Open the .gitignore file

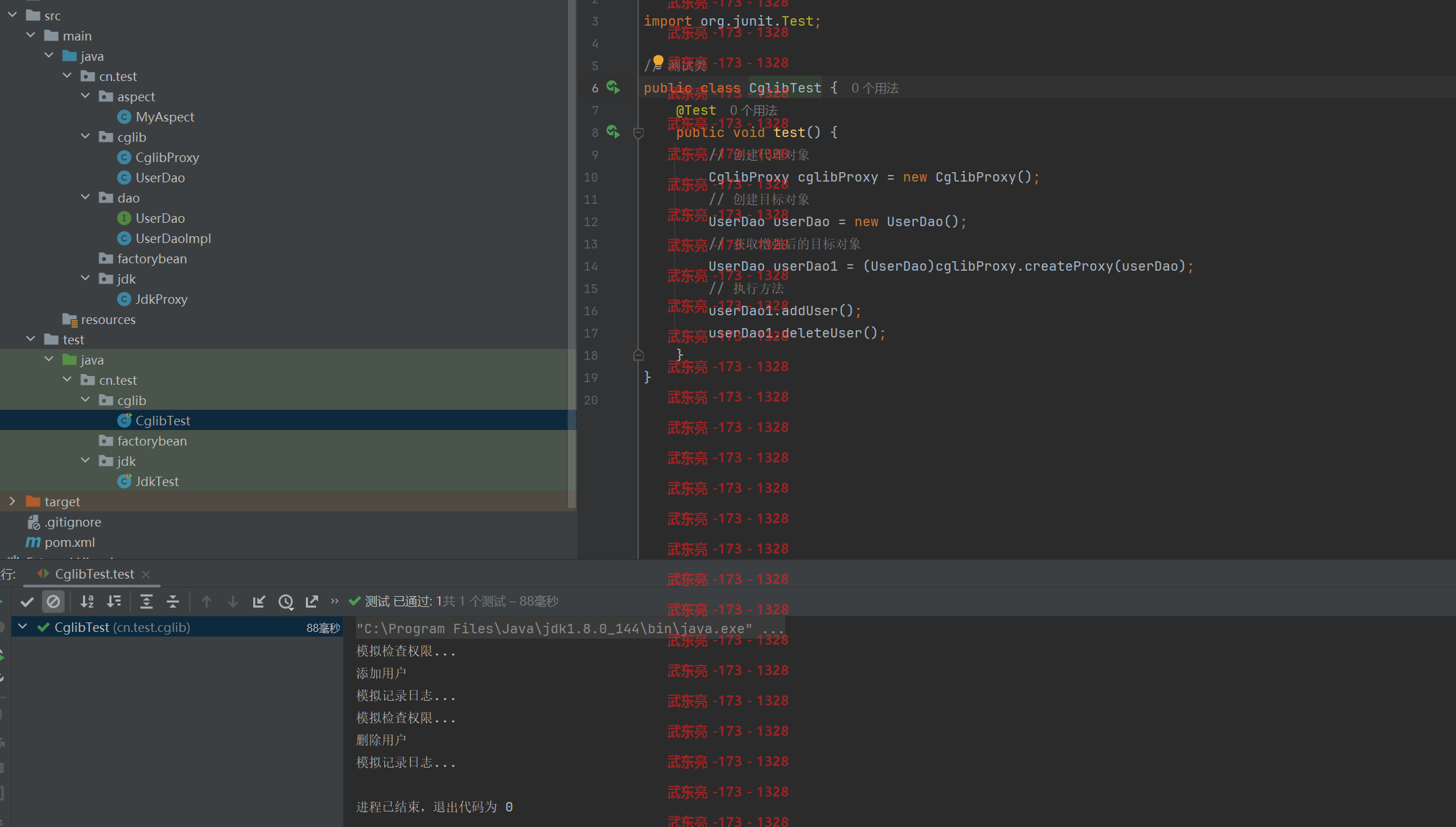click(72, 522)
